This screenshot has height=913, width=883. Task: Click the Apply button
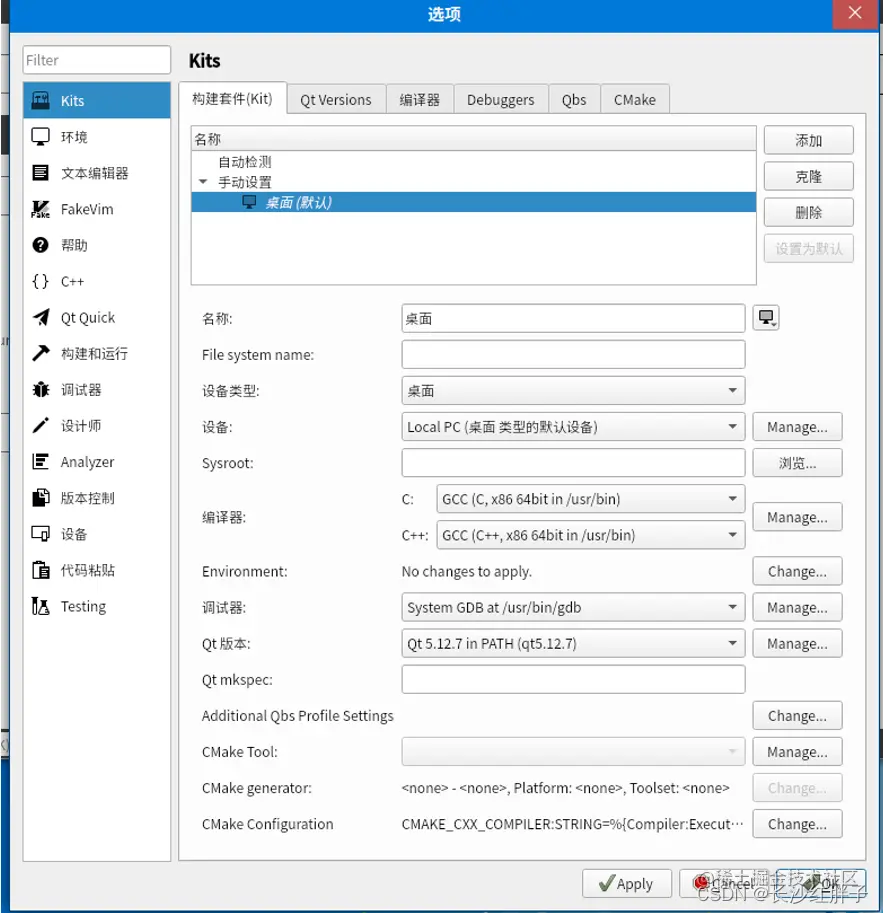pyautogui.click(x=627, y=883)
